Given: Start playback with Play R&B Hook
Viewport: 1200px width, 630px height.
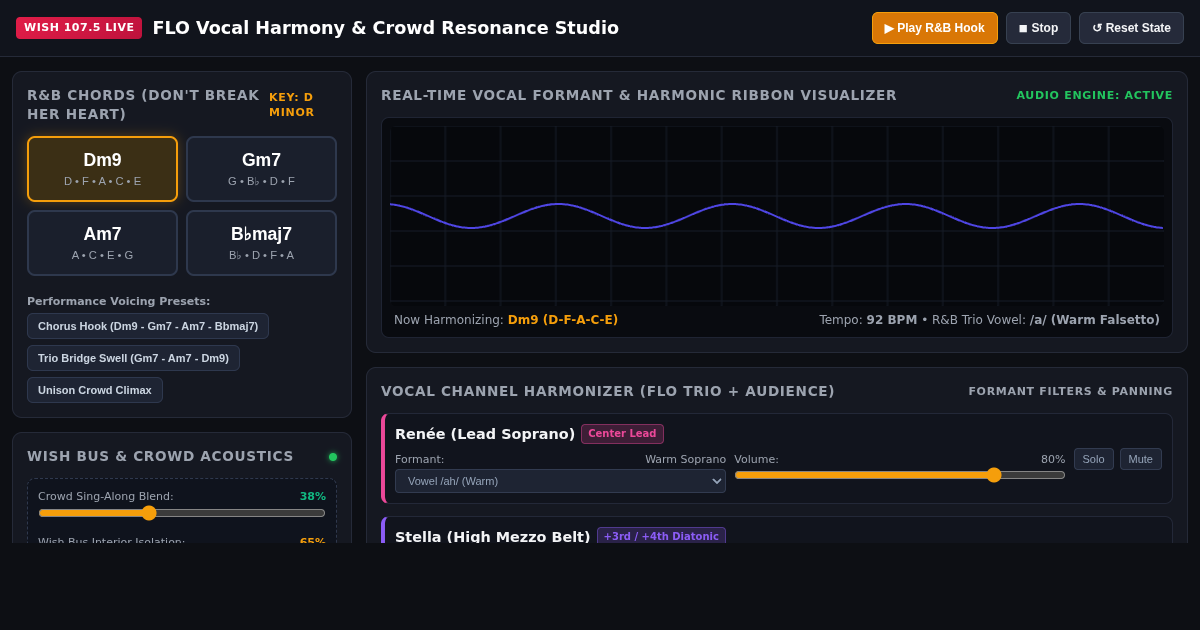Looking at the screenshot, I should [935, 28].
